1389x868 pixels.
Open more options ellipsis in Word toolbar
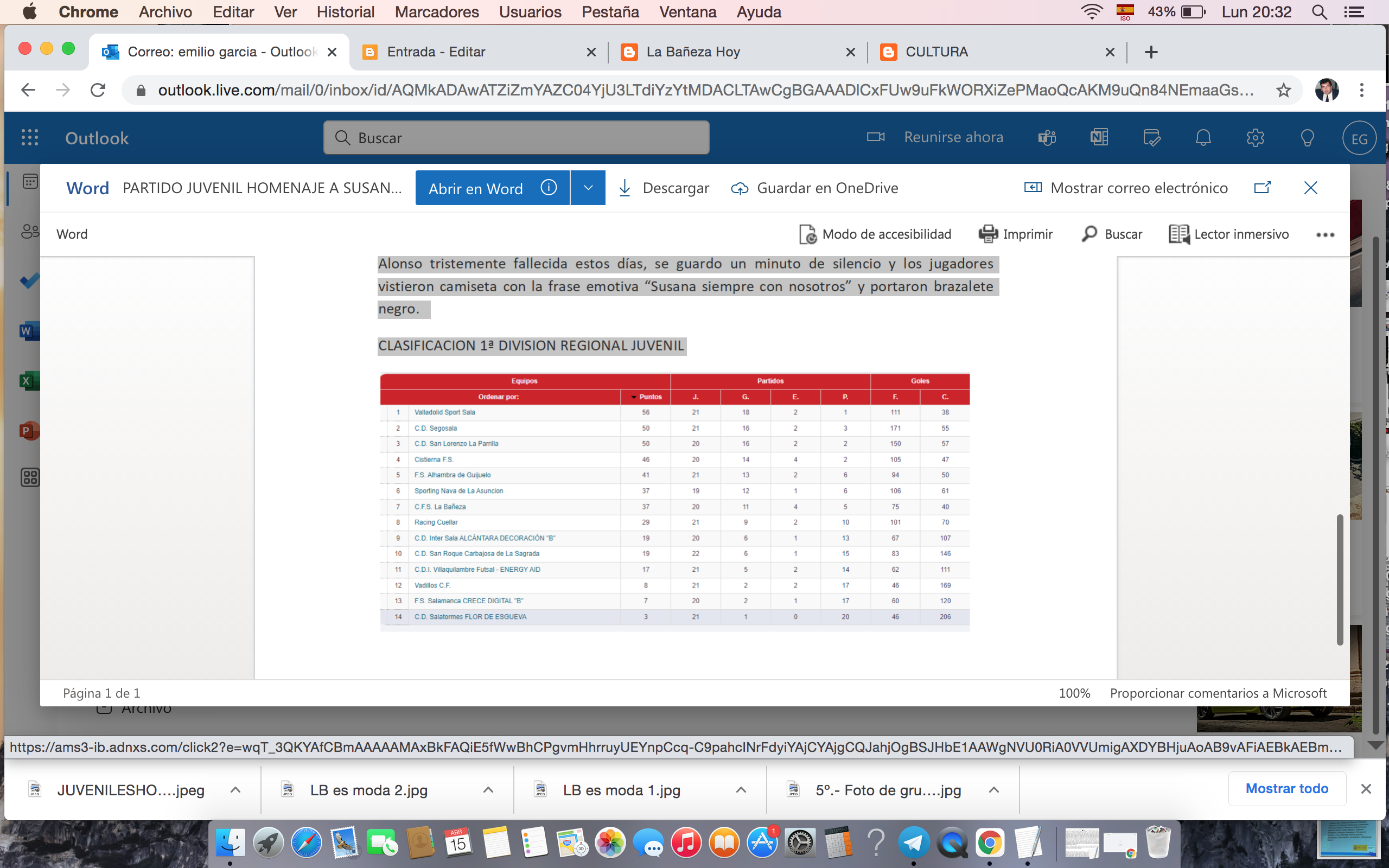[x=1325, y=234]
